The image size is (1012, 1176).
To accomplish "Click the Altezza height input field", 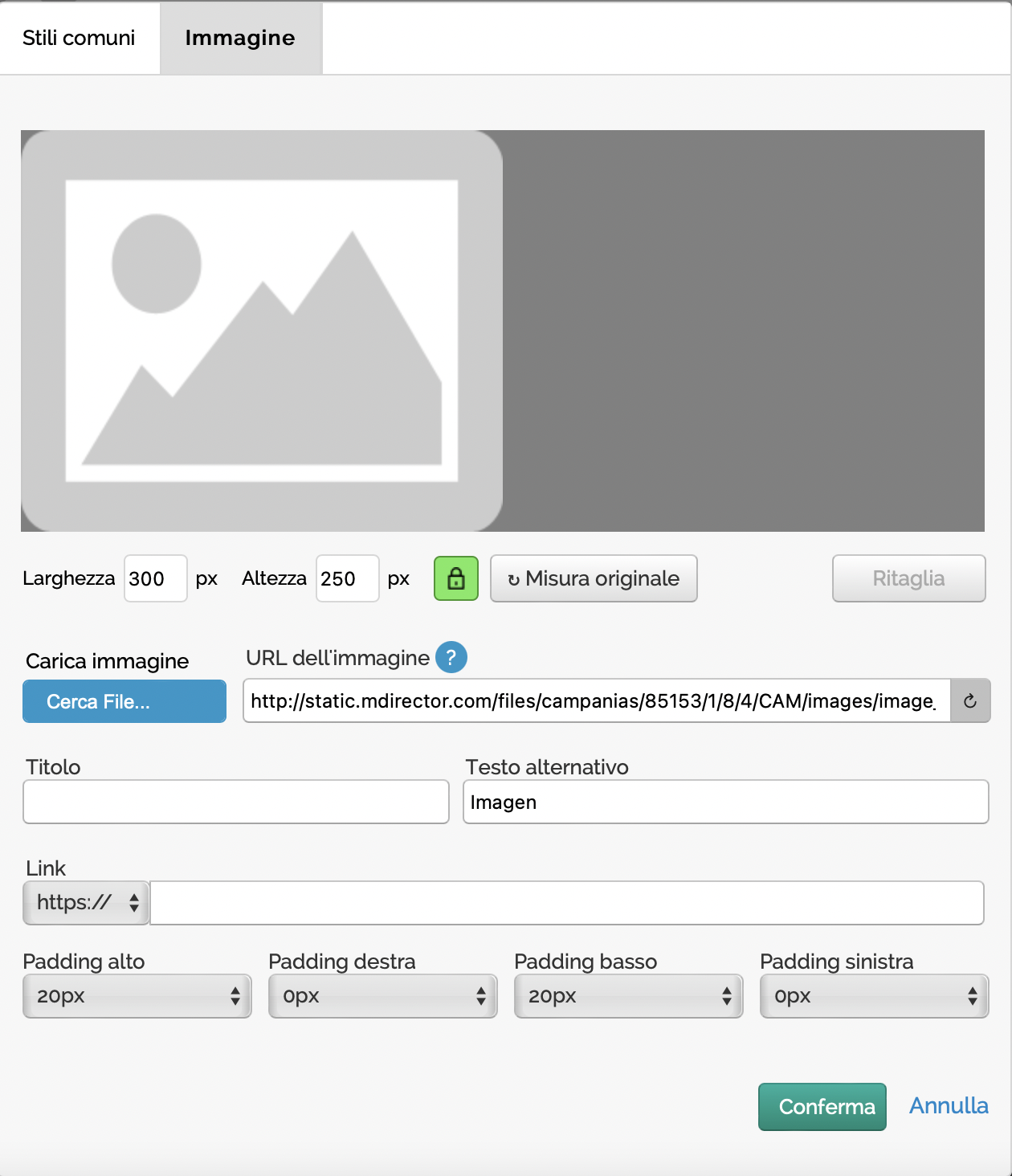I will click(x=347, y=578).
